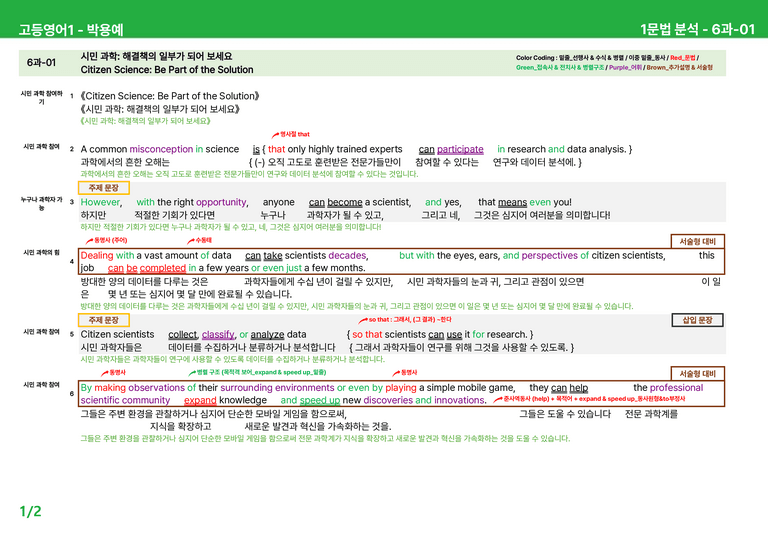Click the "동명사 (주어)" grammar note

pyautogui.click(x=110, y=240)
